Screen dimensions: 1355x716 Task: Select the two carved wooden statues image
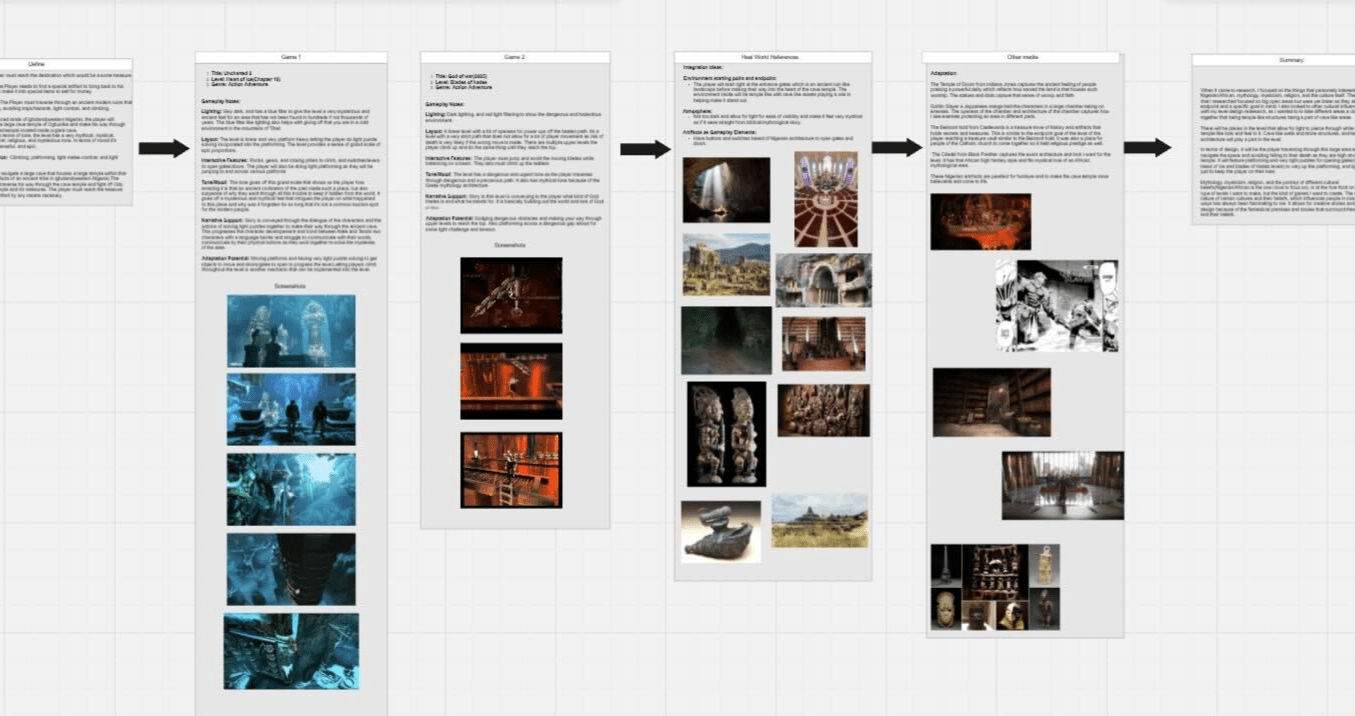tap(726, 434)
